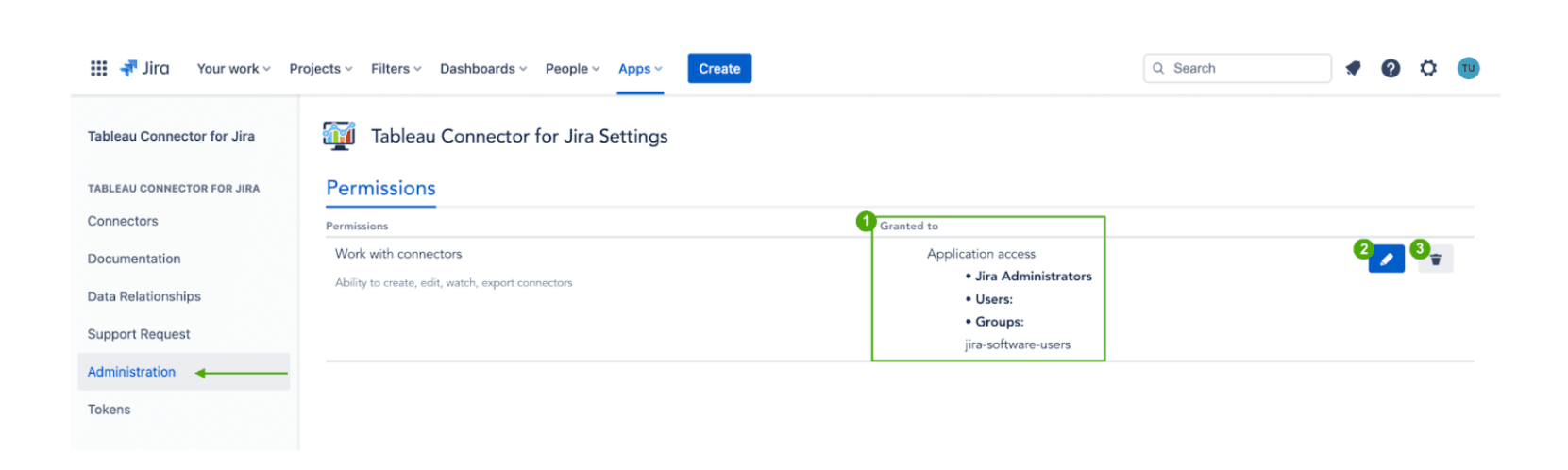1568x470 pixels.
Task: Click the pencil edit permissions icon
Action: [1386, 260]
